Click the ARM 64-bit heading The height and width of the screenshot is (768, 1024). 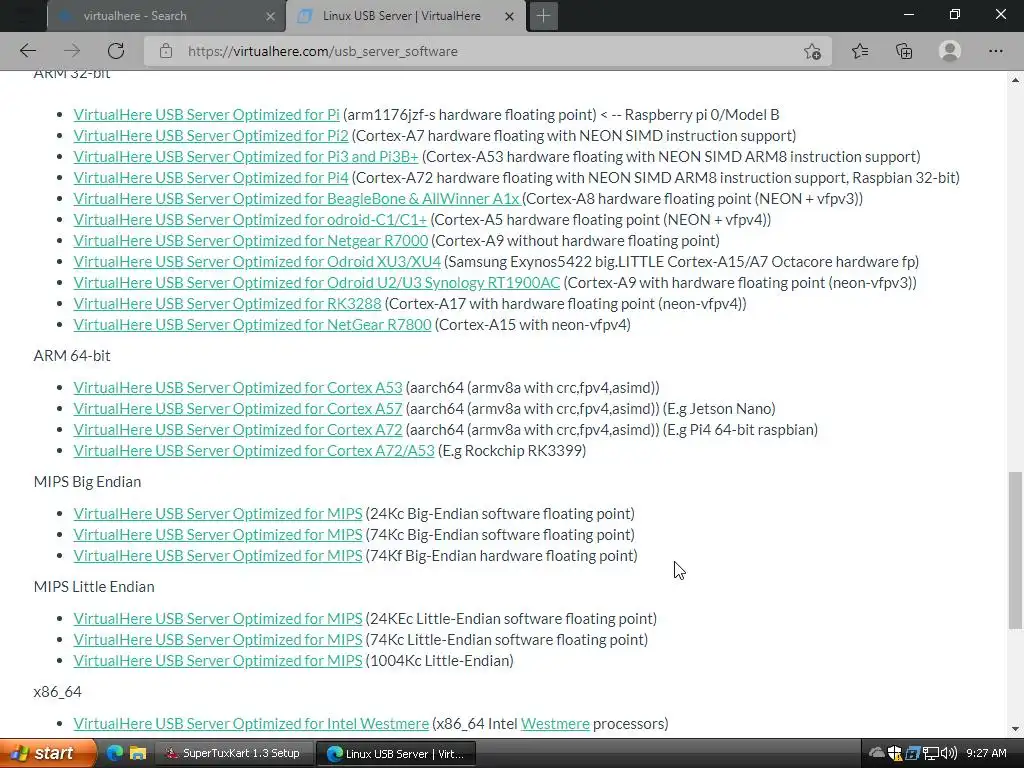pos(72,355)
